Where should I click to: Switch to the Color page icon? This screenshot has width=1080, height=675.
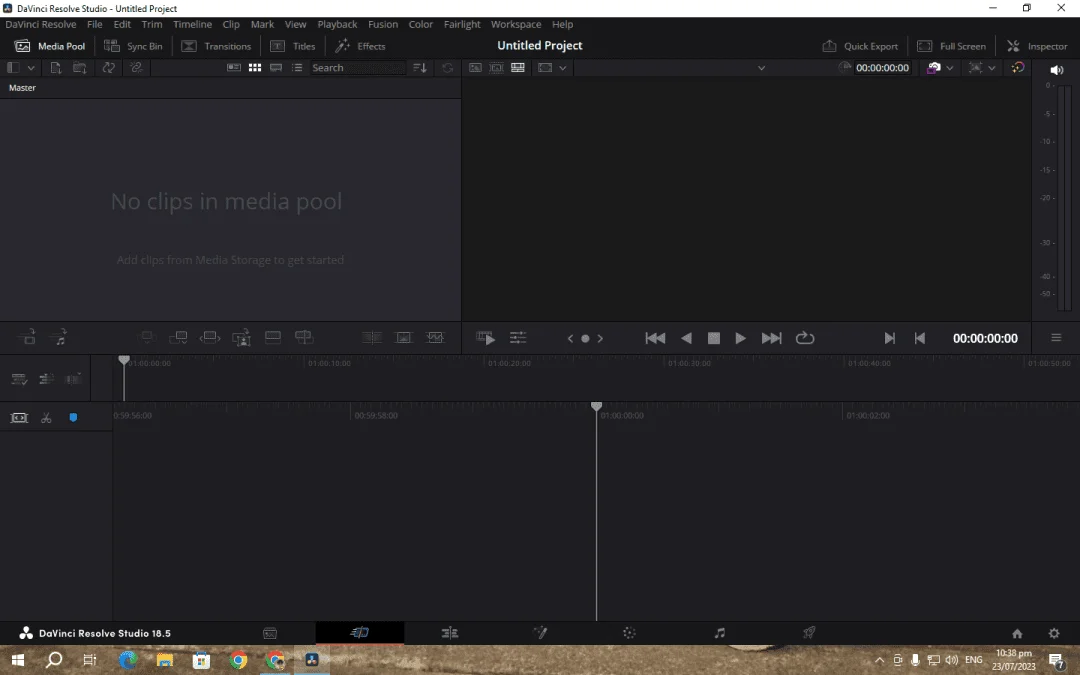point(629,632)
